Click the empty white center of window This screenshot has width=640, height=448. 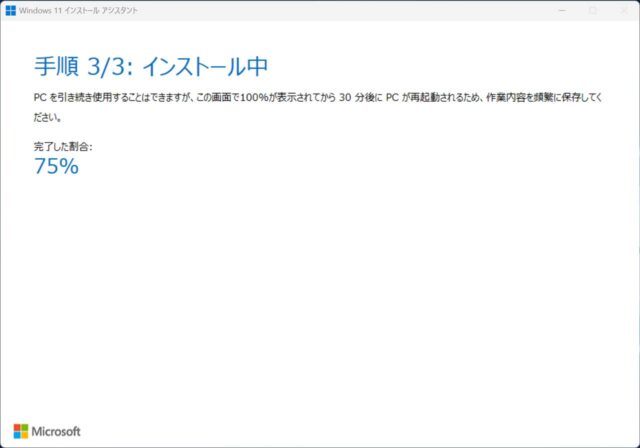tap(320, 290)
